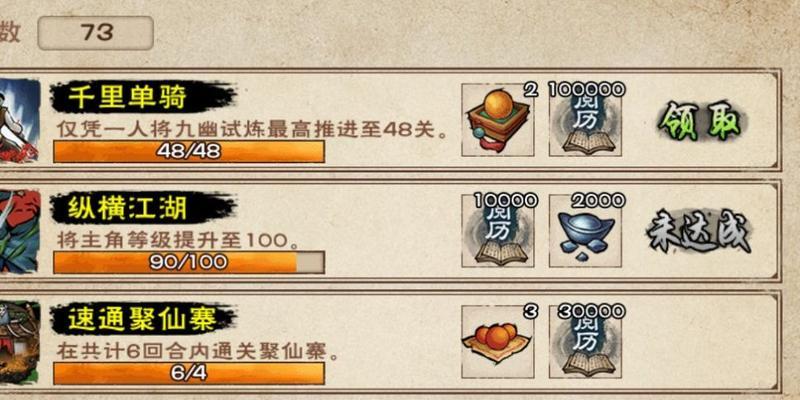Viewport: 800px width, 400px height.
Task: Tap the 30000 阅历 book reward icon
Action: pyautogui.click(x=585, y=342)
